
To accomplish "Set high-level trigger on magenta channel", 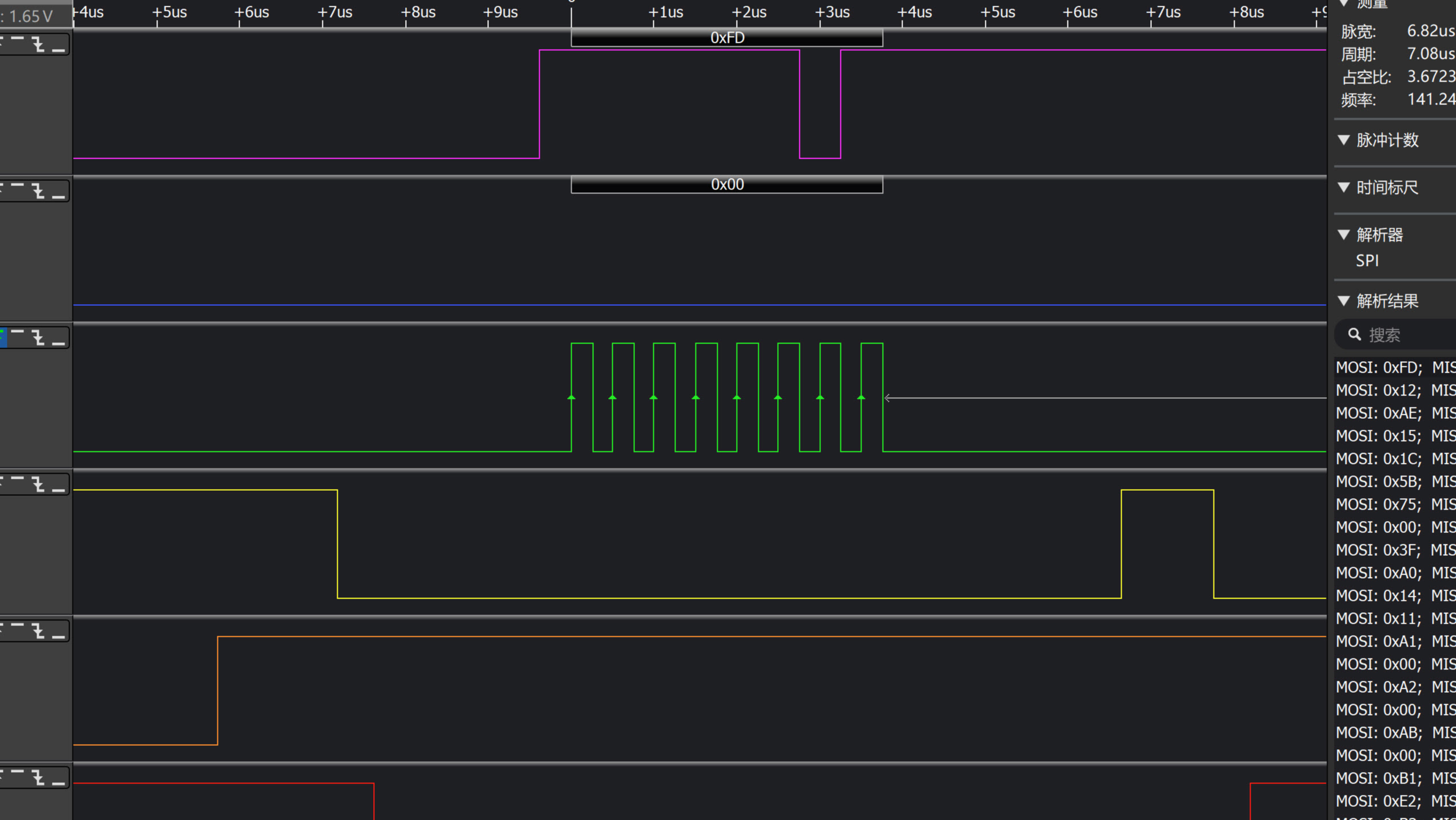I will [x=18, y=39].
